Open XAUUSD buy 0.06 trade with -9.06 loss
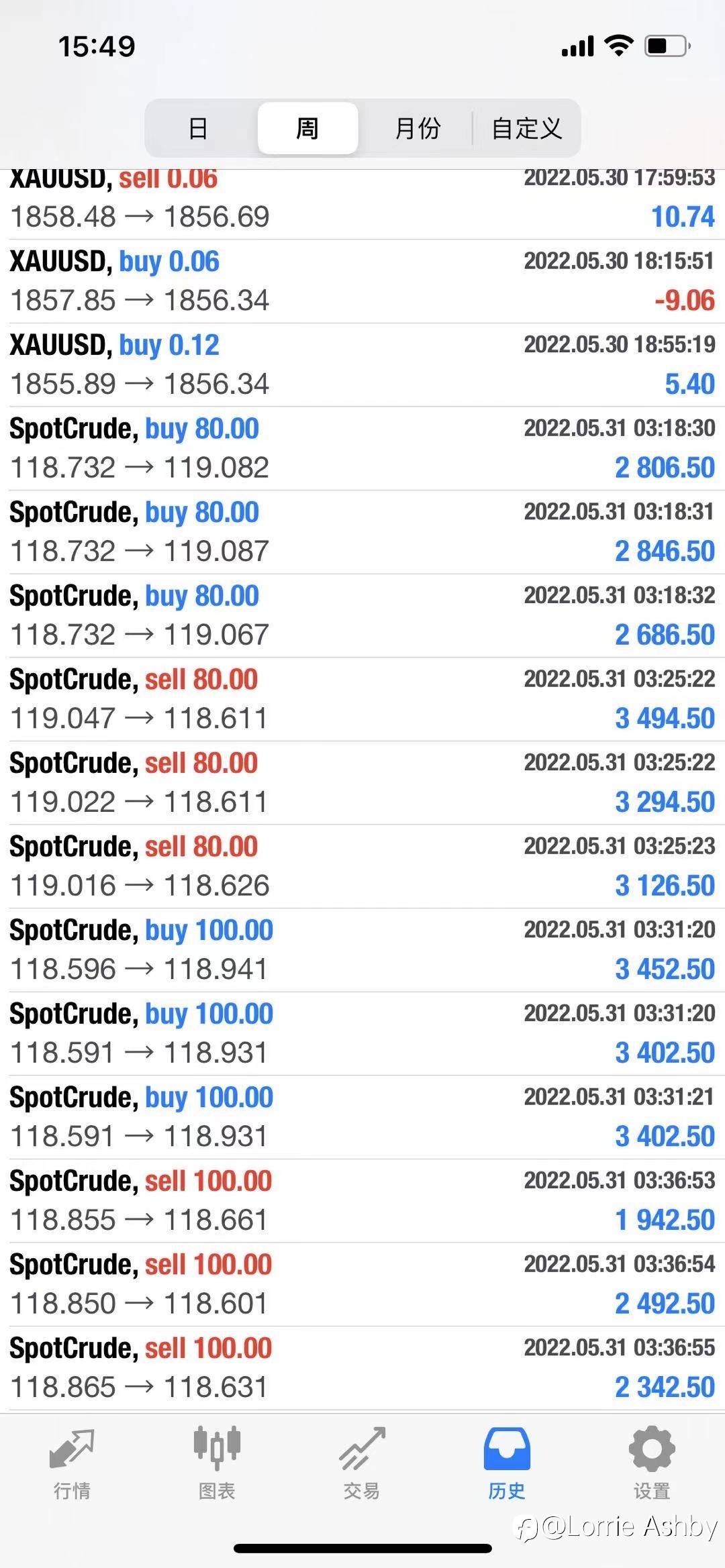The height and width of the screenshot is (1568, 725). pos(362,281)
